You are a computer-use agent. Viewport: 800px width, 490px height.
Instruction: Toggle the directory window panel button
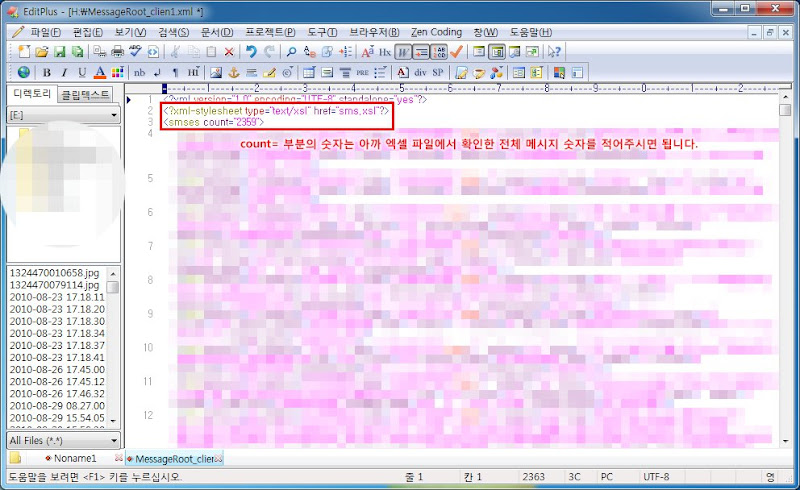click(x=496, y=52)
